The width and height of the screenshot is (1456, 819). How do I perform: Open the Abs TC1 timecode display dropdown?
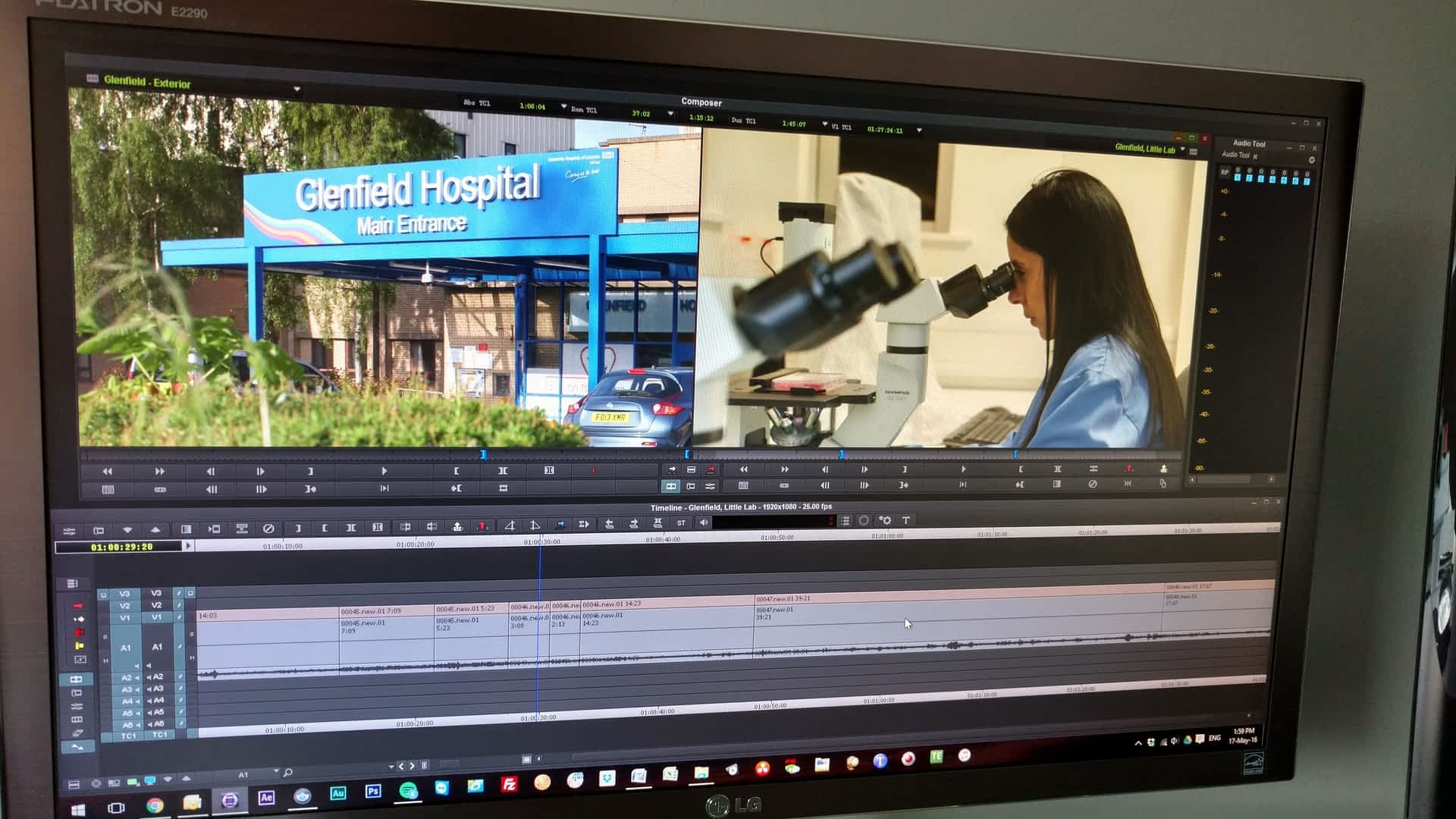click(x=563, y=107)
